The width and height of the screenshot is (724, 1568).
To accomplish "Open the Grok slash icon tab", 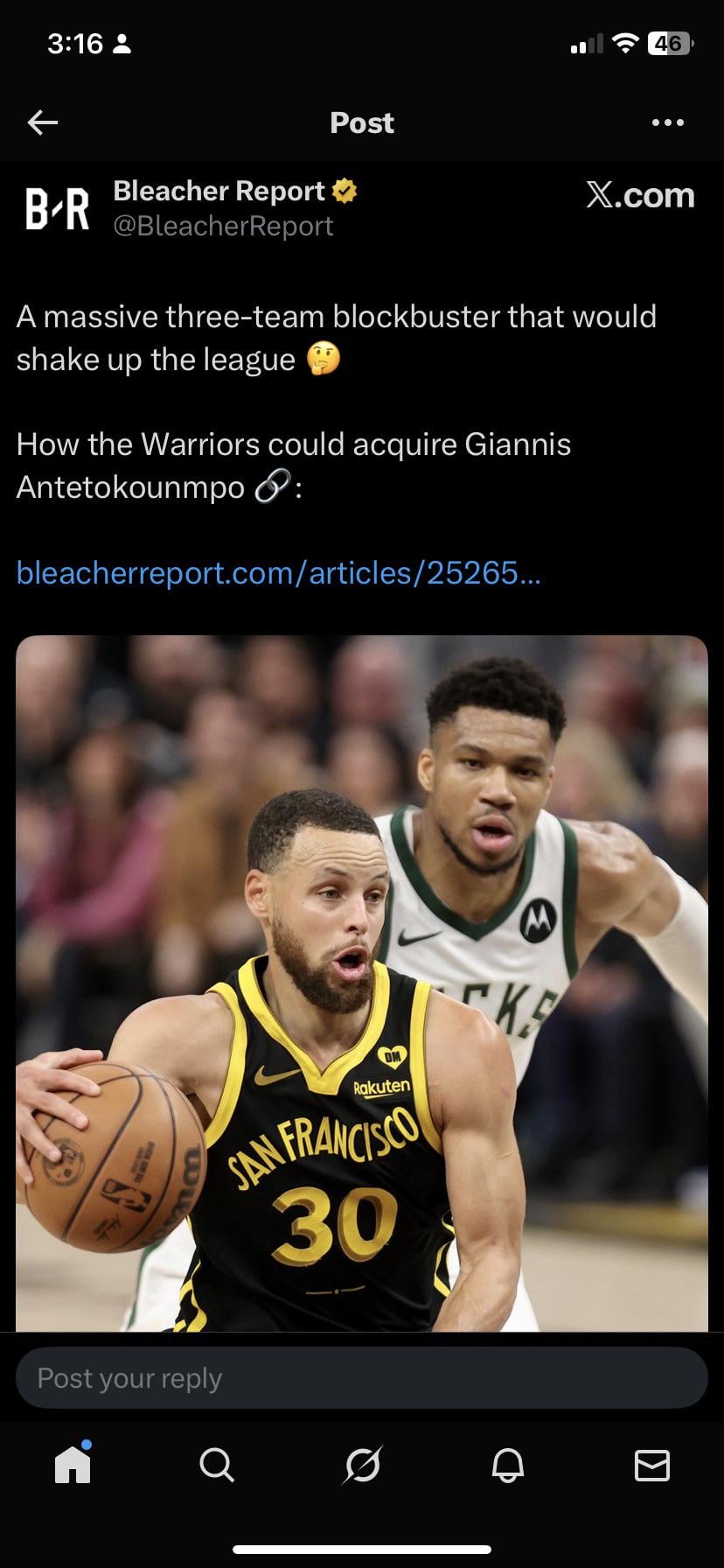I will (362, 1465).
